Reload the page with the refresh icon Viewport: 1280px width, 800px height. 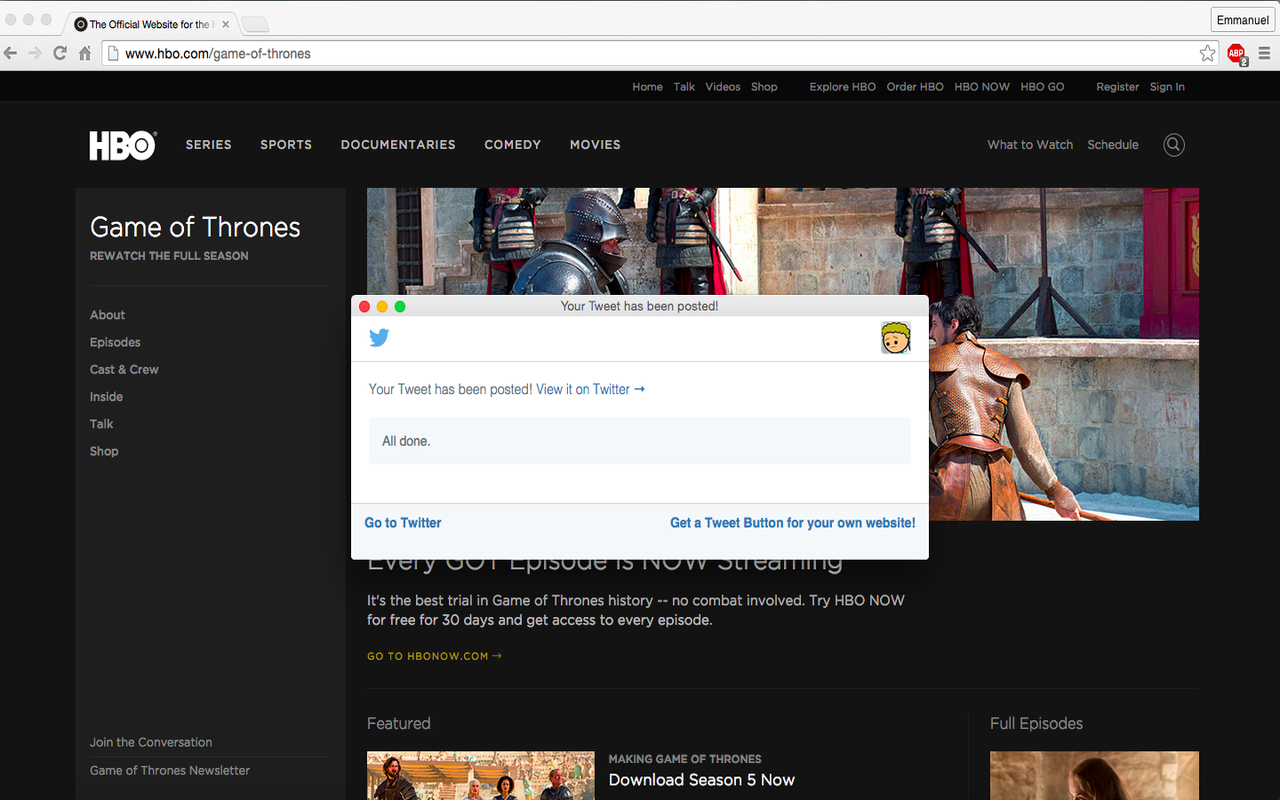coord(60,53)
